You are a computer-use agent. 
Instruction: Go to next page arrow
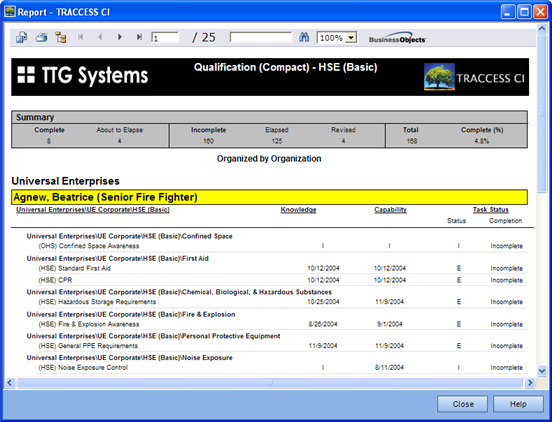pyautogui.click(x=120, y=37)
